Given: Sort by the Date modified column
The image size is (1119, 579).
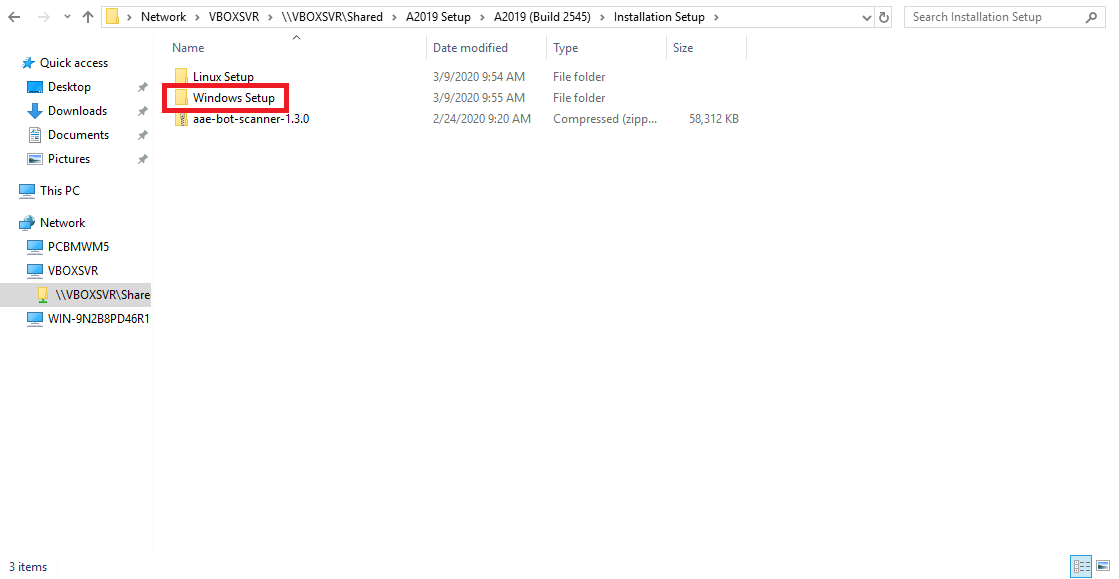Looking at the screenshot, I should pyautogui.click(x=470, y=48).
